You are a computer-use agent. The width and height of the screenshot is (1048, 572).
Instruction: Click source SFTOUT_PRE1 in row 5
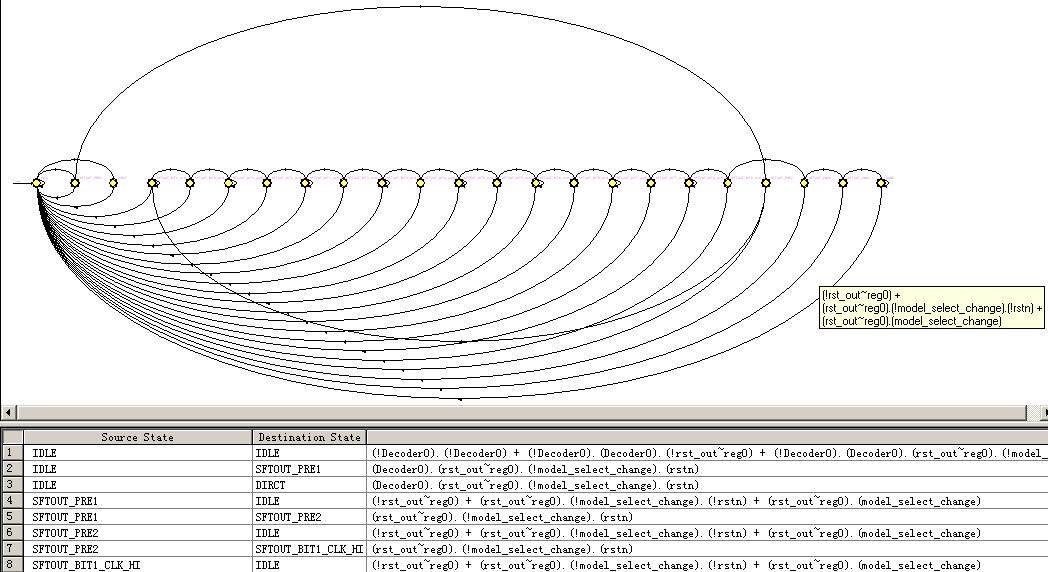(138, 517)
